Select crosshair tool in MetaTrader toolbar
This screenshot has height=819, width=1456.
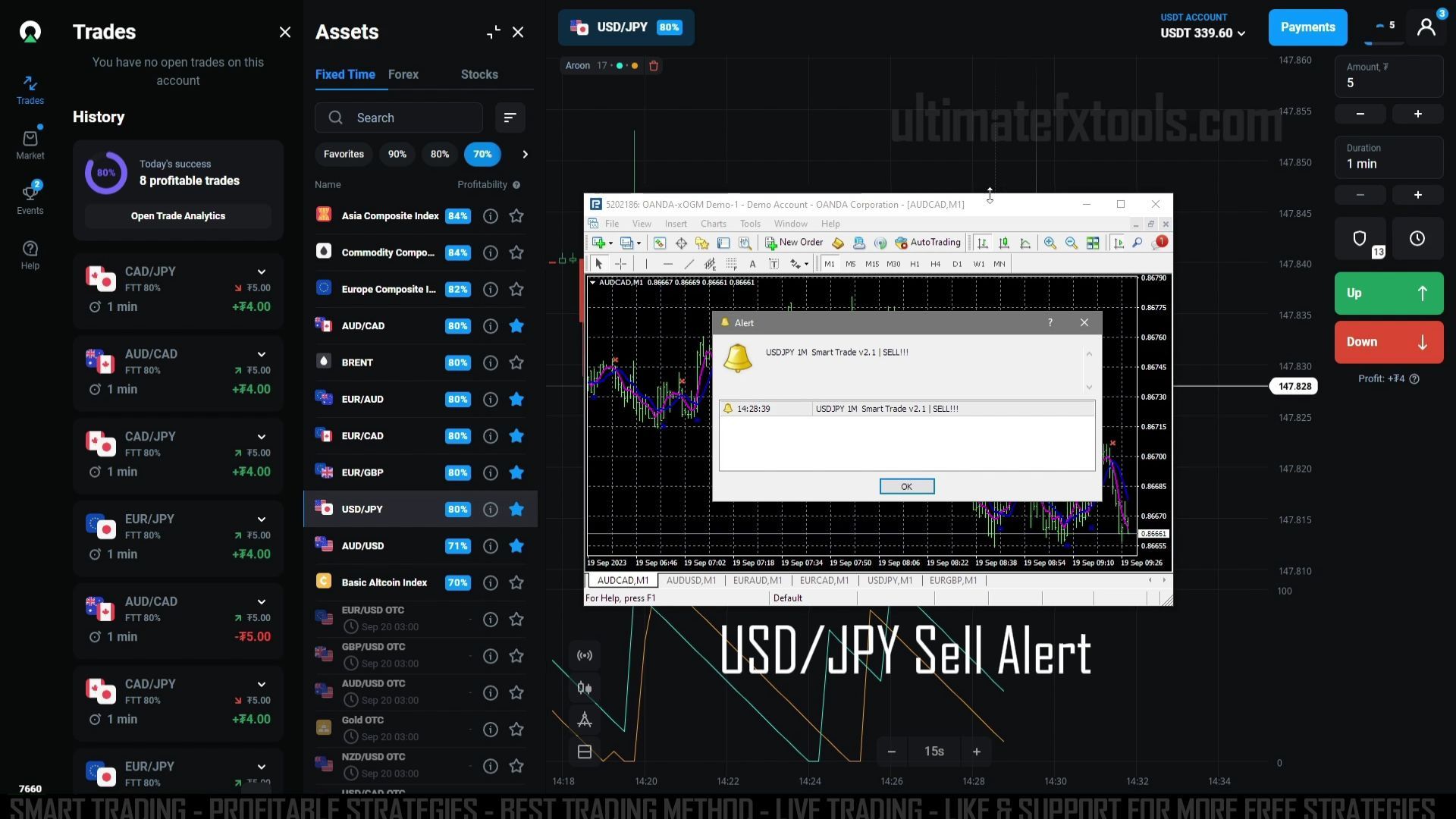coord(620,264)
